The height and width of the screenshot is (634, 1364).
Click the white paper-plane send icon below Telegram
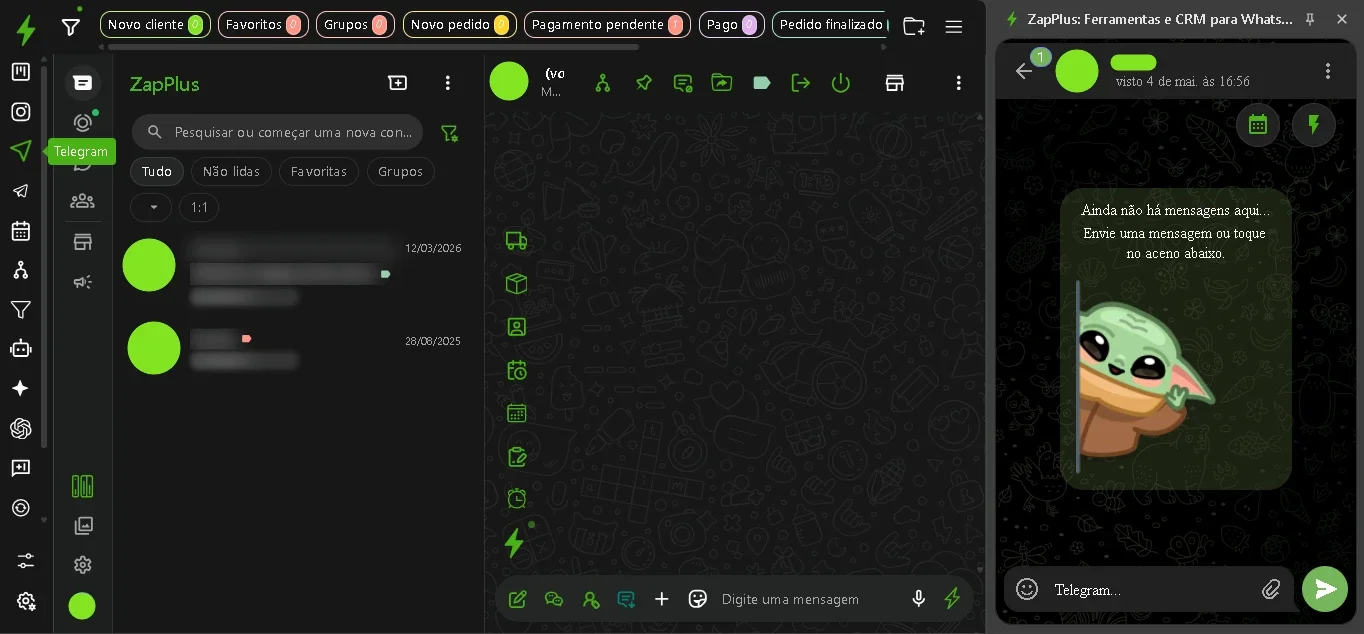tap(20, 191)
